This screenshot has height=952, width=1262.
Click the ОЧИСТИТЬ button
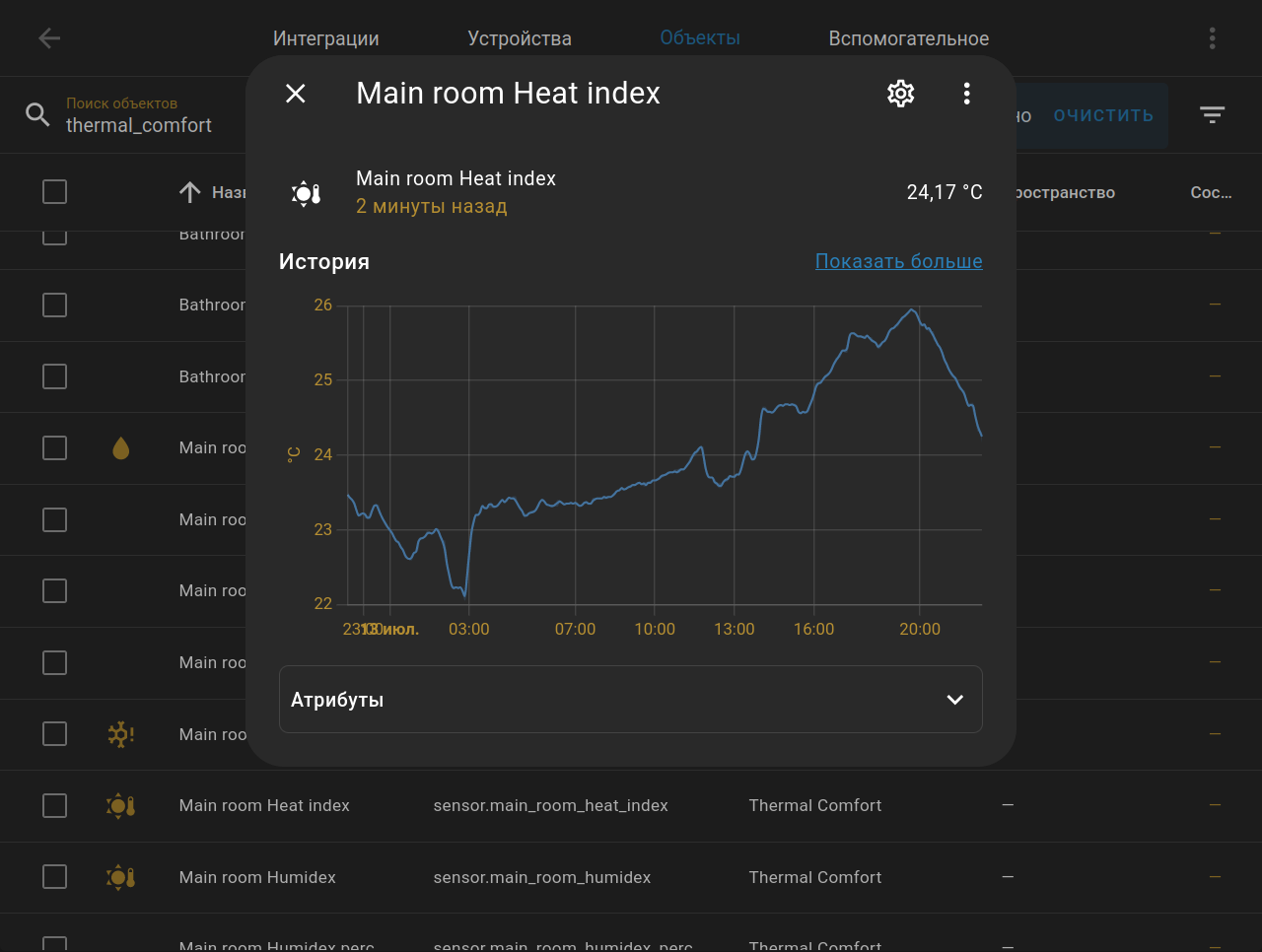[1103, 115]
